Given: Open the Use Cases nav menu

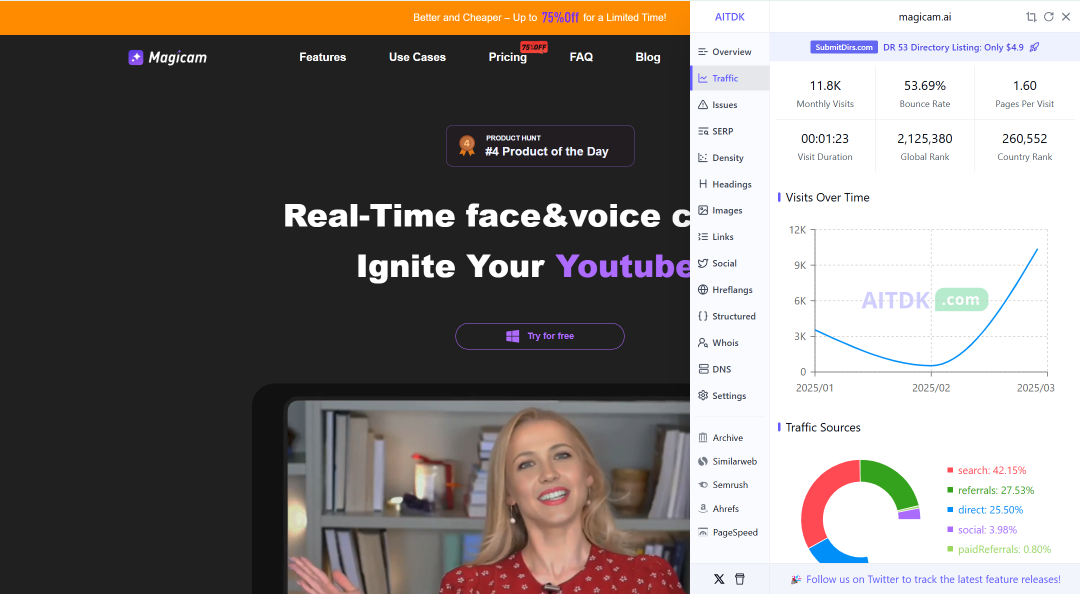Looking at the screenshot, I should pyautogui.click(x=417, y=57).
